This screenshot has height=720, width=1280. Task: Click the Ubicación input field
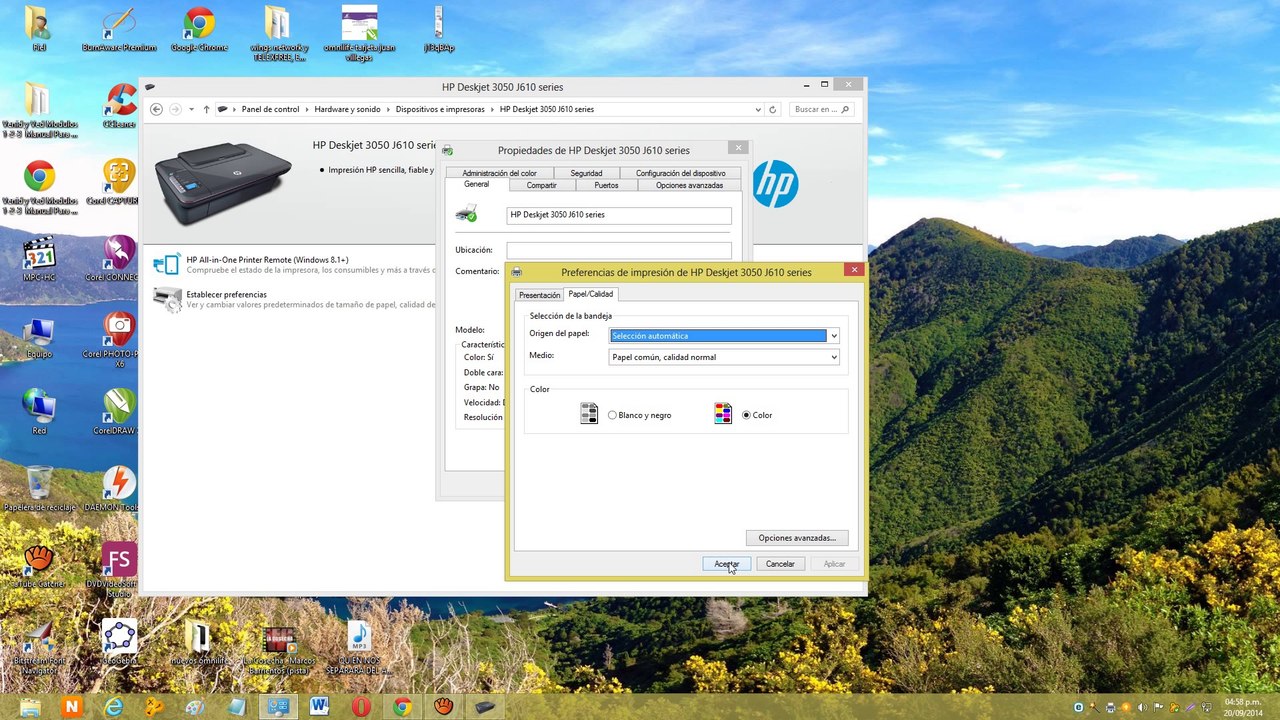click(x=619, y=250)
